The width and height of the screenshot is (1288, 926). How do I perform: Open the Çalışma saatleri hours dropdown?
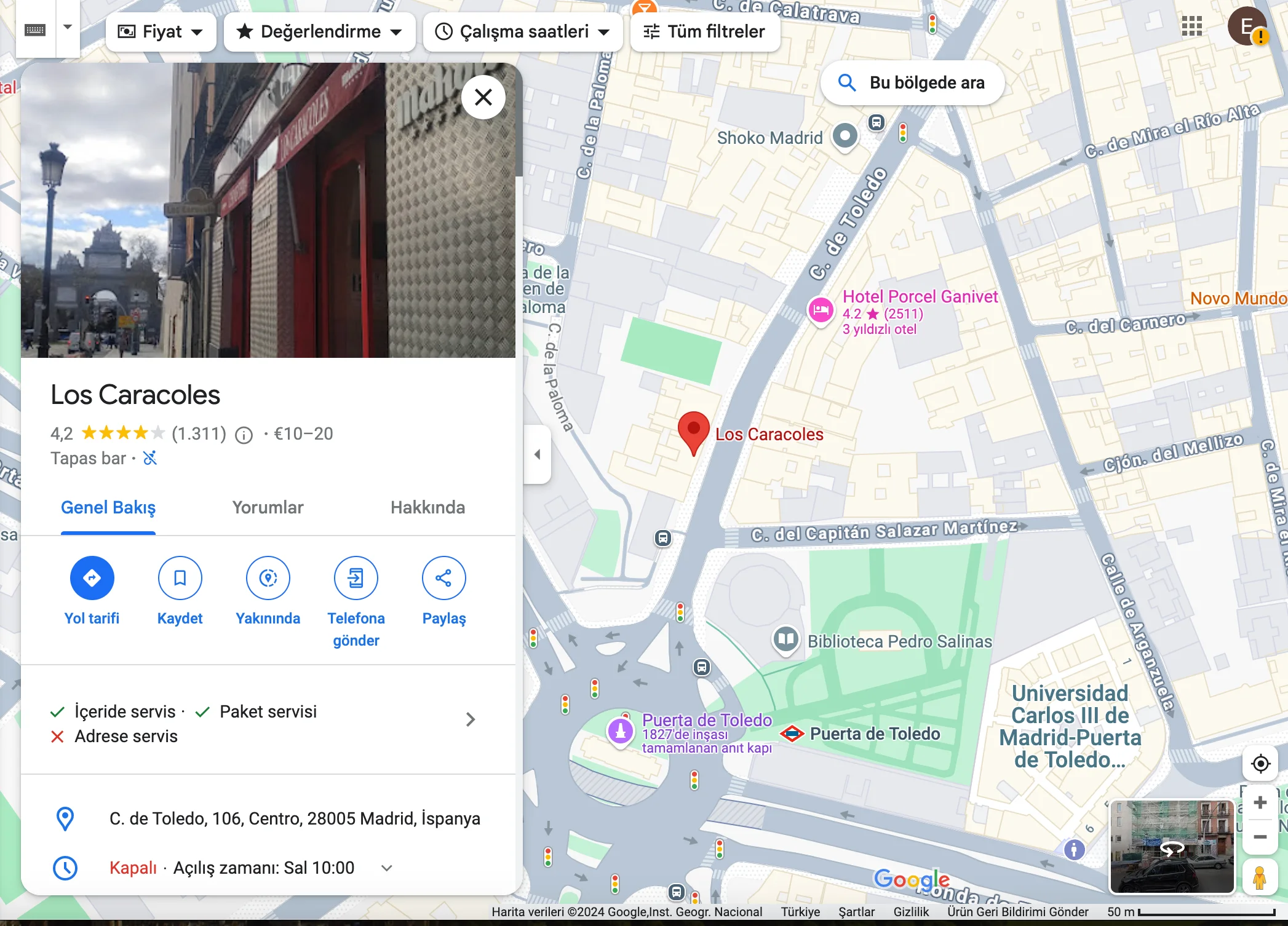[x=523, y=31]
